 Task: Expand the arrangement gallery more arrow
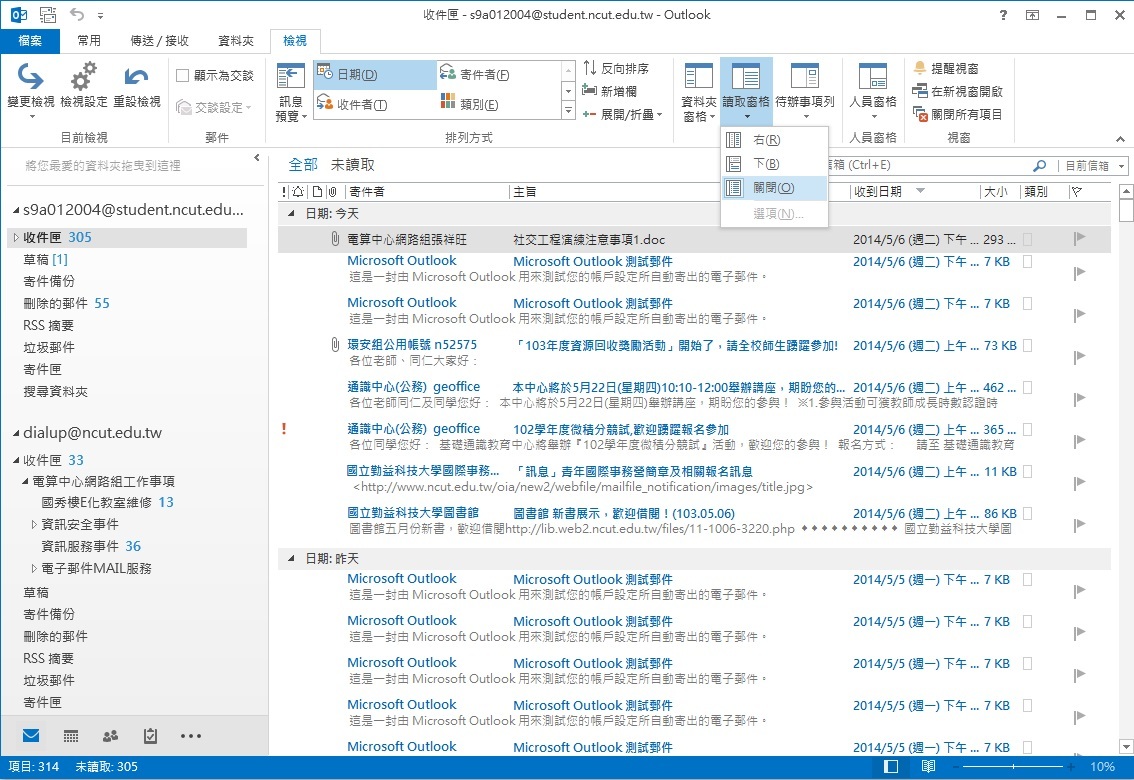pyautogui.click(x=568, y=111)
